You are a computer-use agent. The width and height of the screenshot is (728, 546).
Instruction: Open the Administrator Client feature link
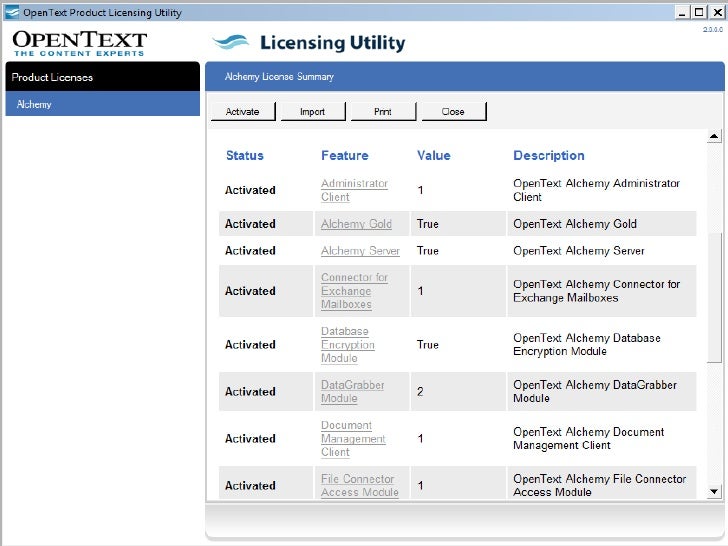coord(354,190)
